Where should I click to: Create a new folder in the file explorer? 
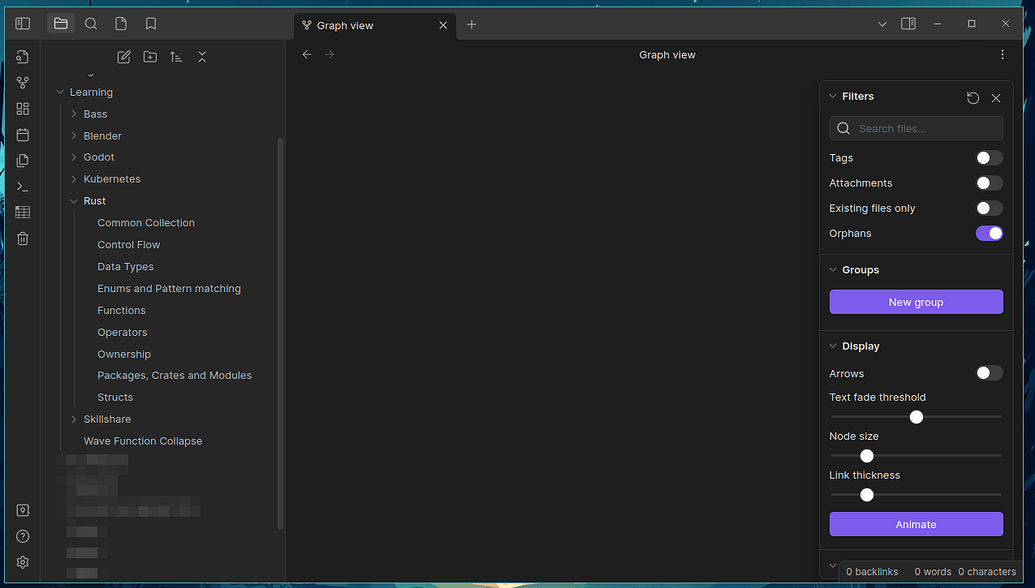click(x=149, y=57)
